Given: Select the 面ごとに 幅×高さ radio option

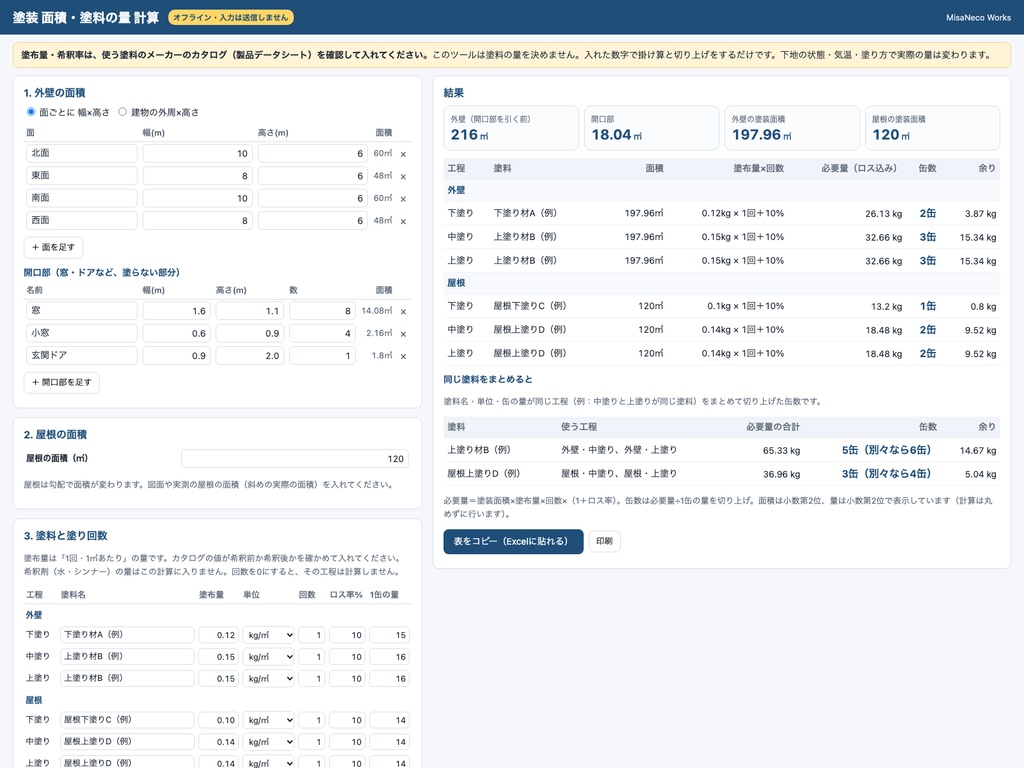Looking at the screenshot, I should coord(31,112).
